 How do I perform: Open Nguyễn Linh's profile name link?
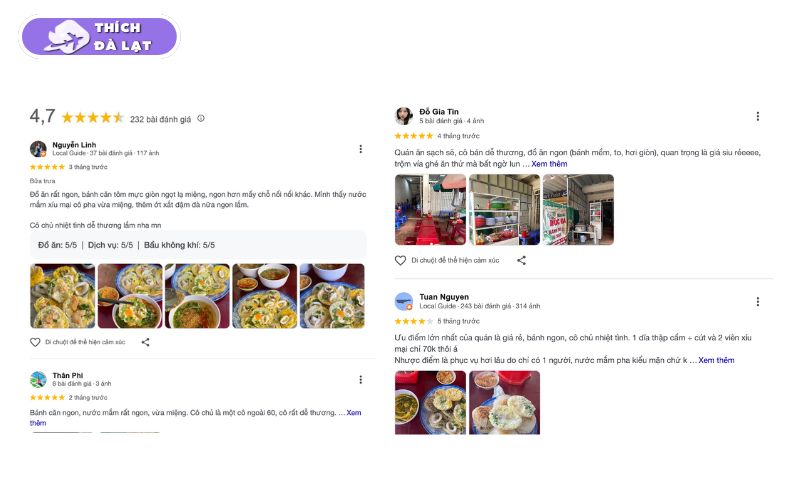pyautogui.click(x=74, y=145)
